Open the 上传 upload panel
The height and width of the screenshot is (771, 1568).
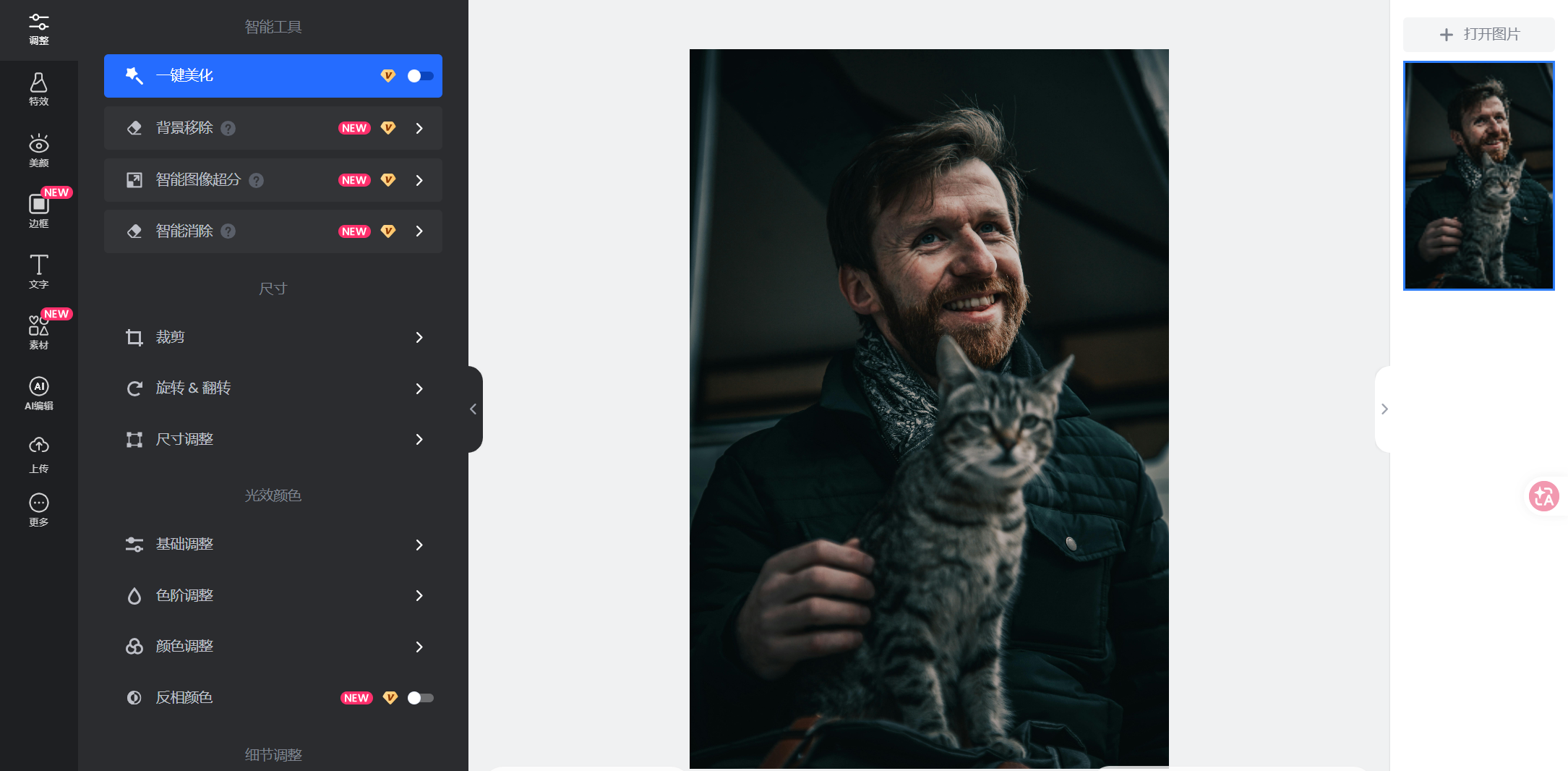click(39, 454)
